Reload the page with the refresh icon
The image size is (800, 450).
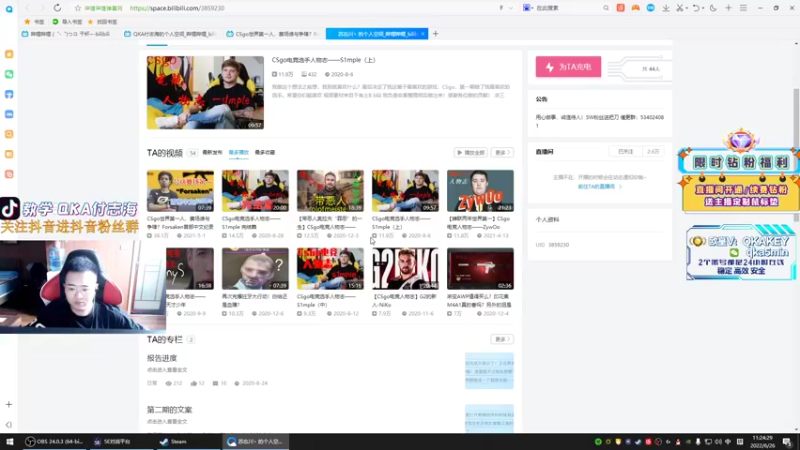(57, 8)
